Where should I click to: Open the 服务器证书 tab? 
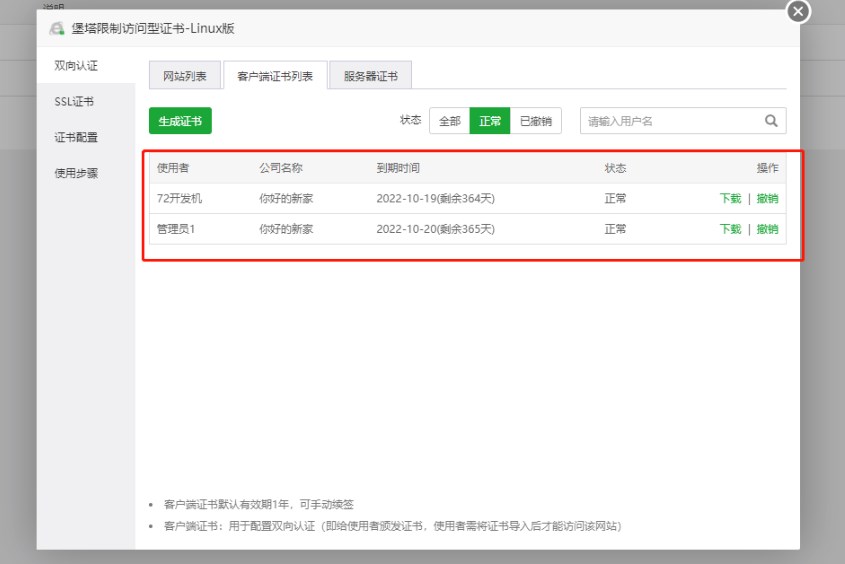[370, 76]
